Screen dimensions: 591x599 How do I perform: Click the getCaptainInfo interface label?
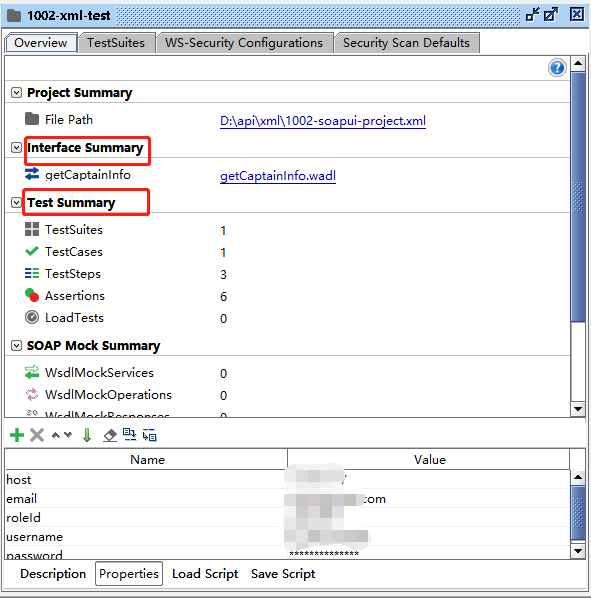click(88, 175)
